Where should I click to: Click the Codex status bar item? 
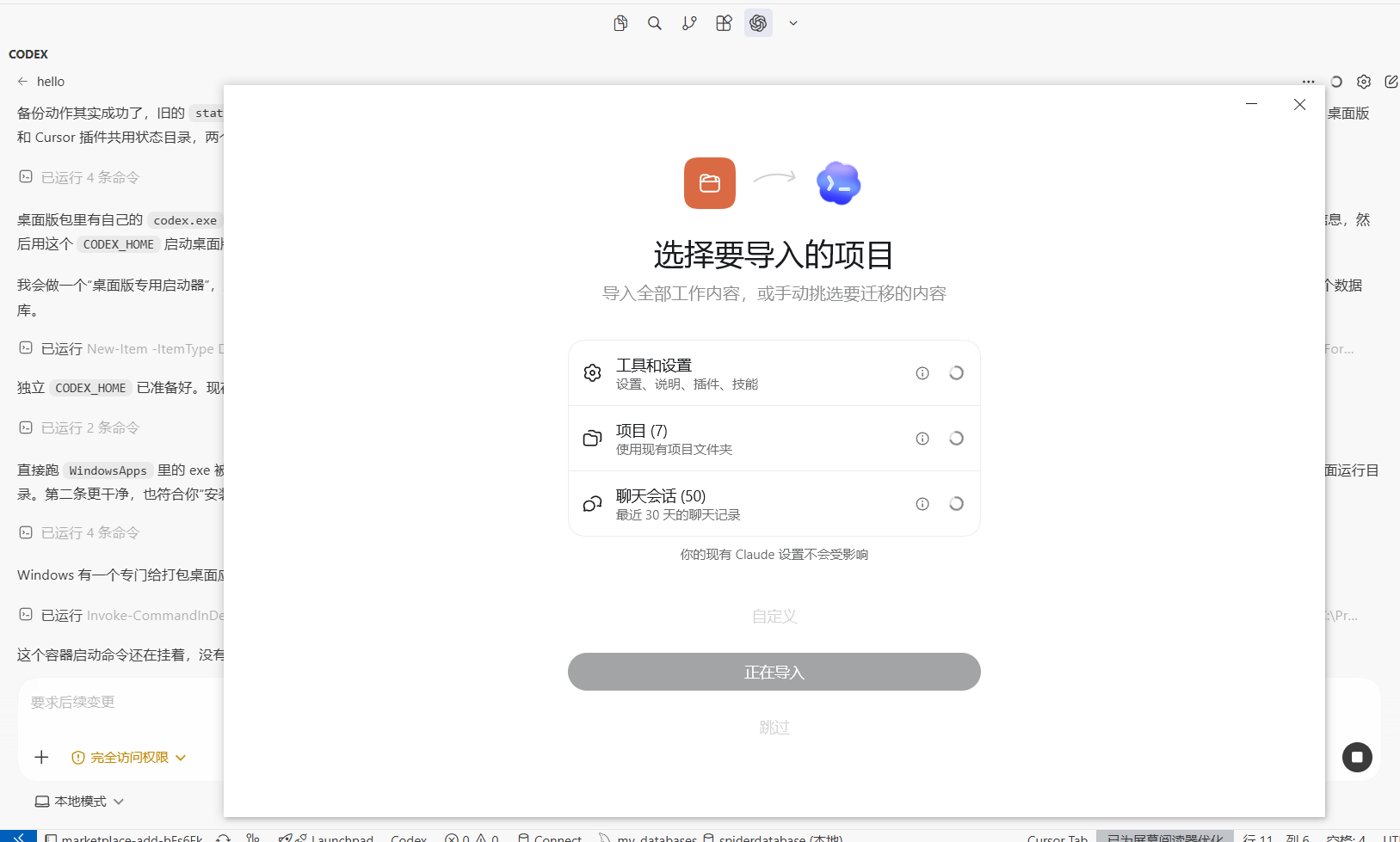pos(409,838)
